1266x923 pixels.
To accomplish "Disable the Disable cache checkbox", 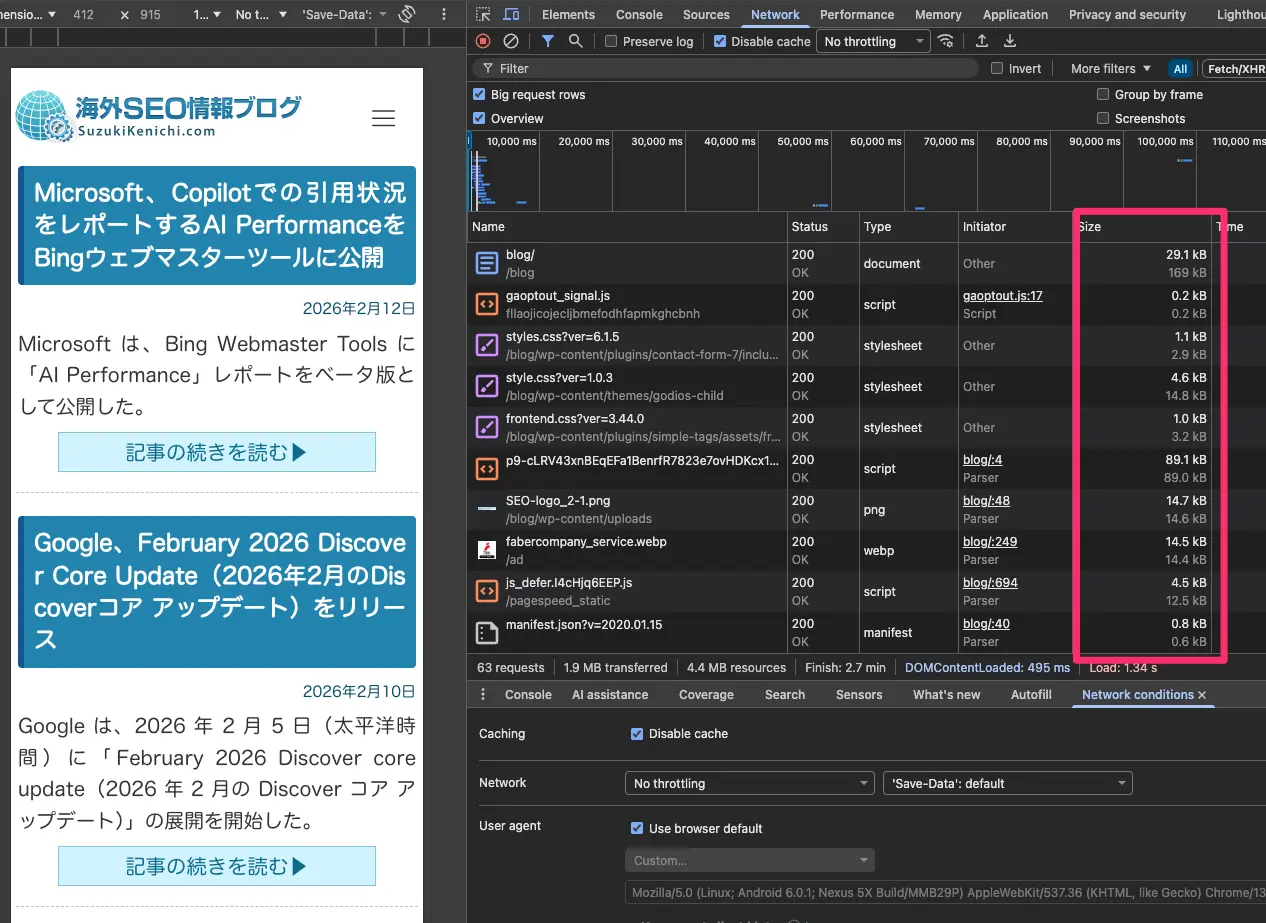I will click(x=720, y=41).
